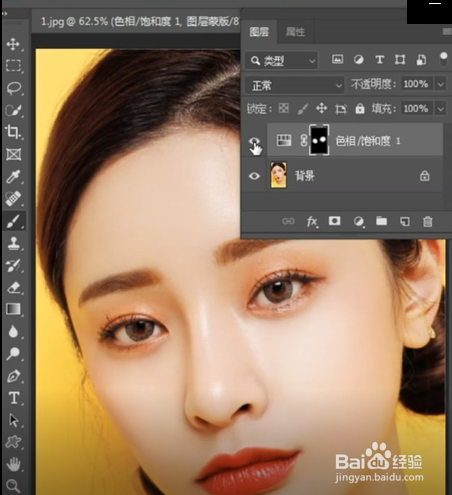
Task: Create new fill or adjustment layer
Action: click(x=359, y=221)
